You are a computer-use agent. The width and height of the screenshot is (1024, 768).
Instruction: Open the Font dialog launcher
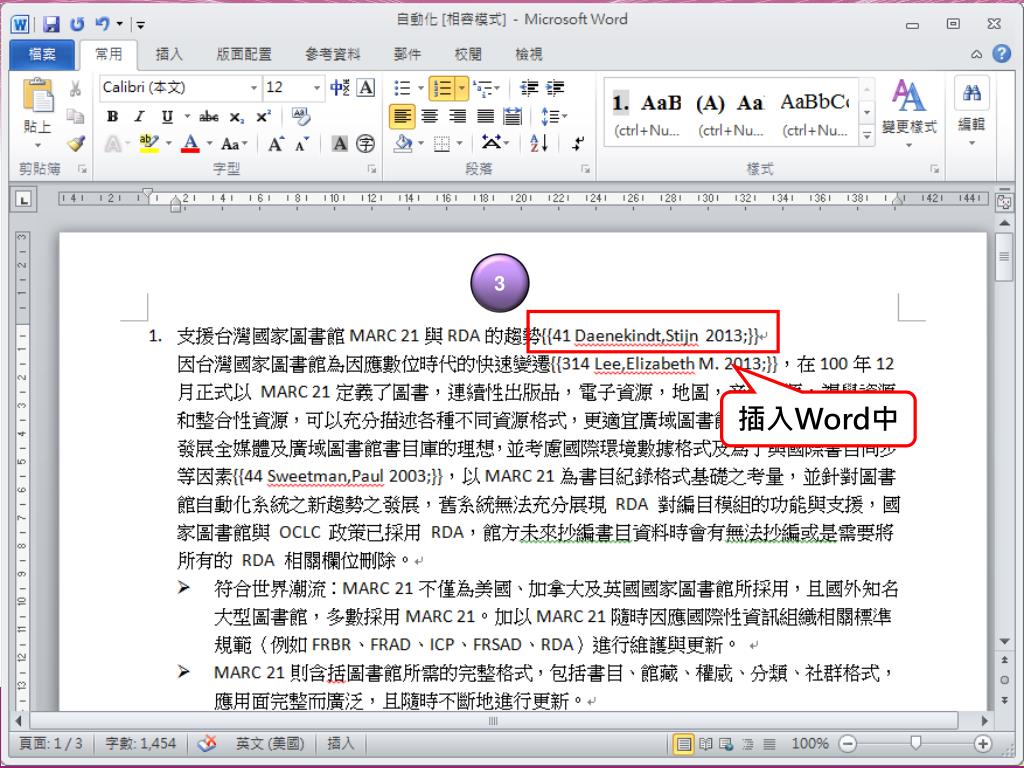click(372, 169)
